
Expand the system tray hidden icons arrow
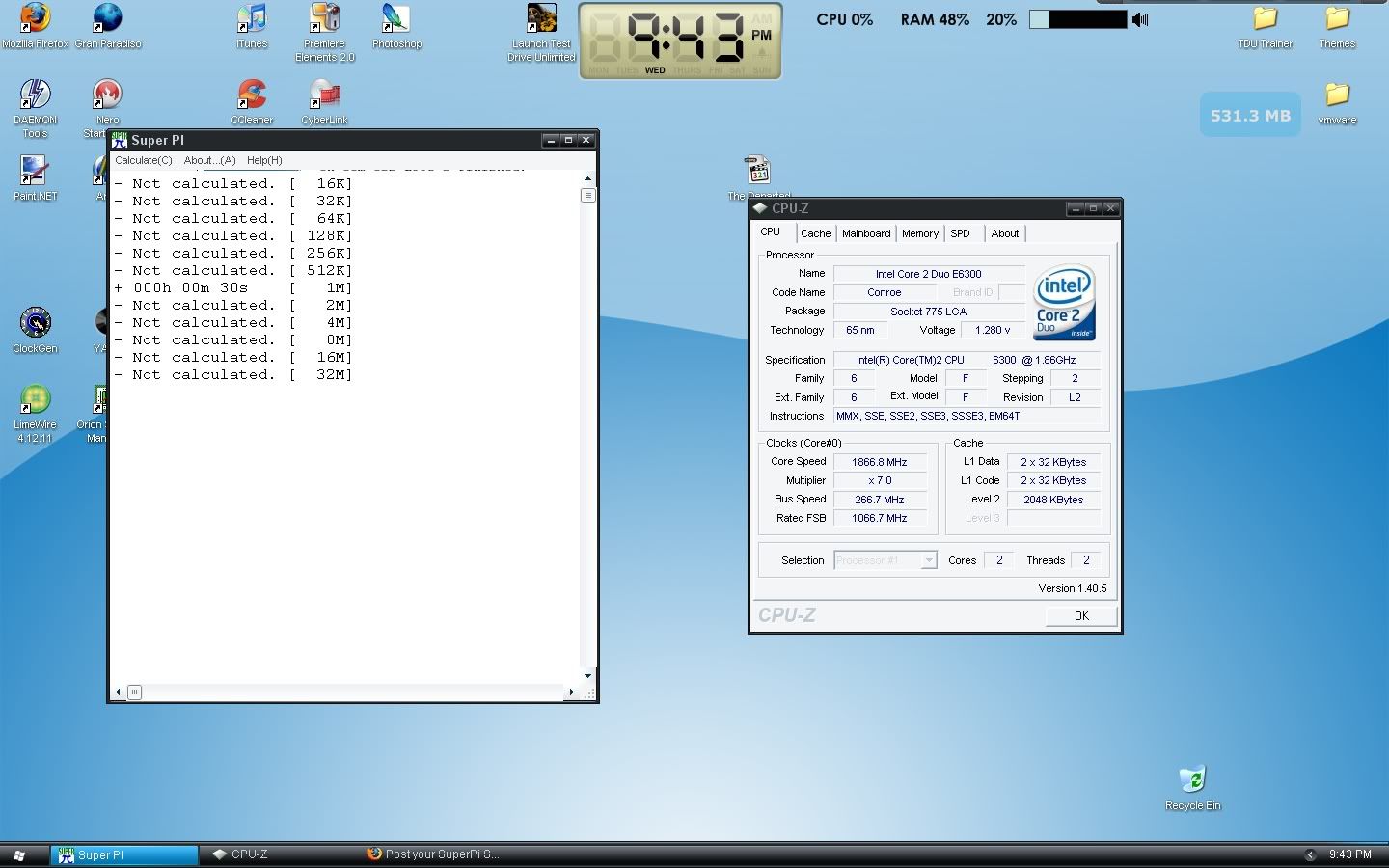tap(1309, 854)
